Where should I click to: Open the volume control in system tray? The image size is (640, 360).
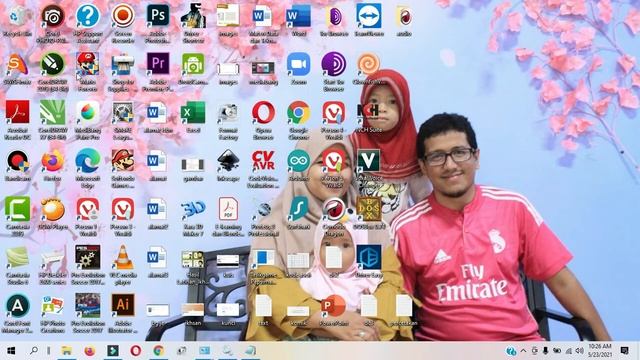[x=579, y=351]
